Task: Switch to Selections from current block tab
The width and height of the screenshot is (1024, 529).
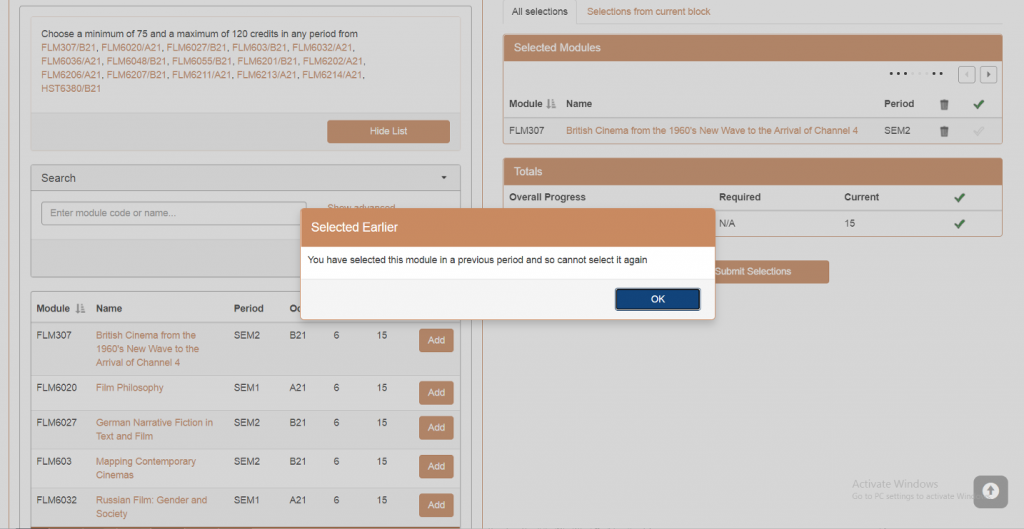Action: coord(649,12)
